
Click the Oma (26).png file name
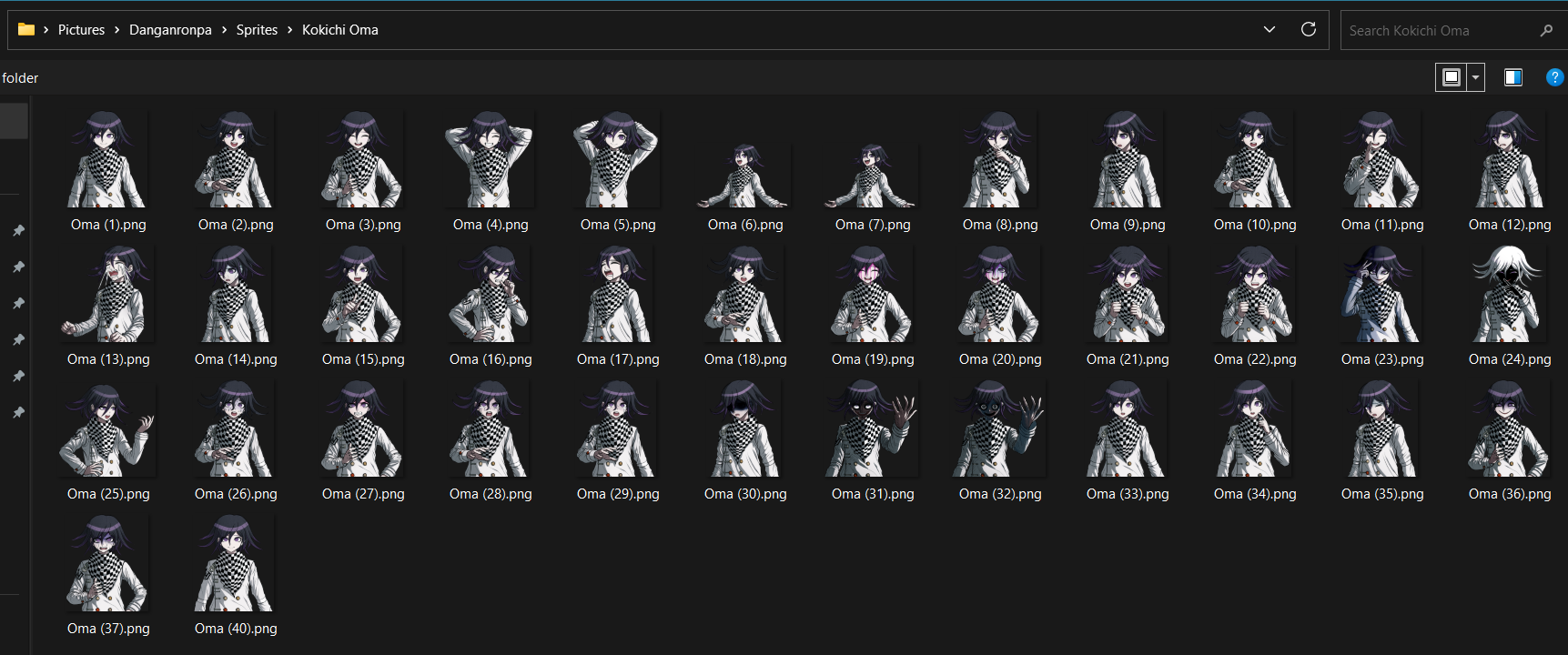[236, 494]
